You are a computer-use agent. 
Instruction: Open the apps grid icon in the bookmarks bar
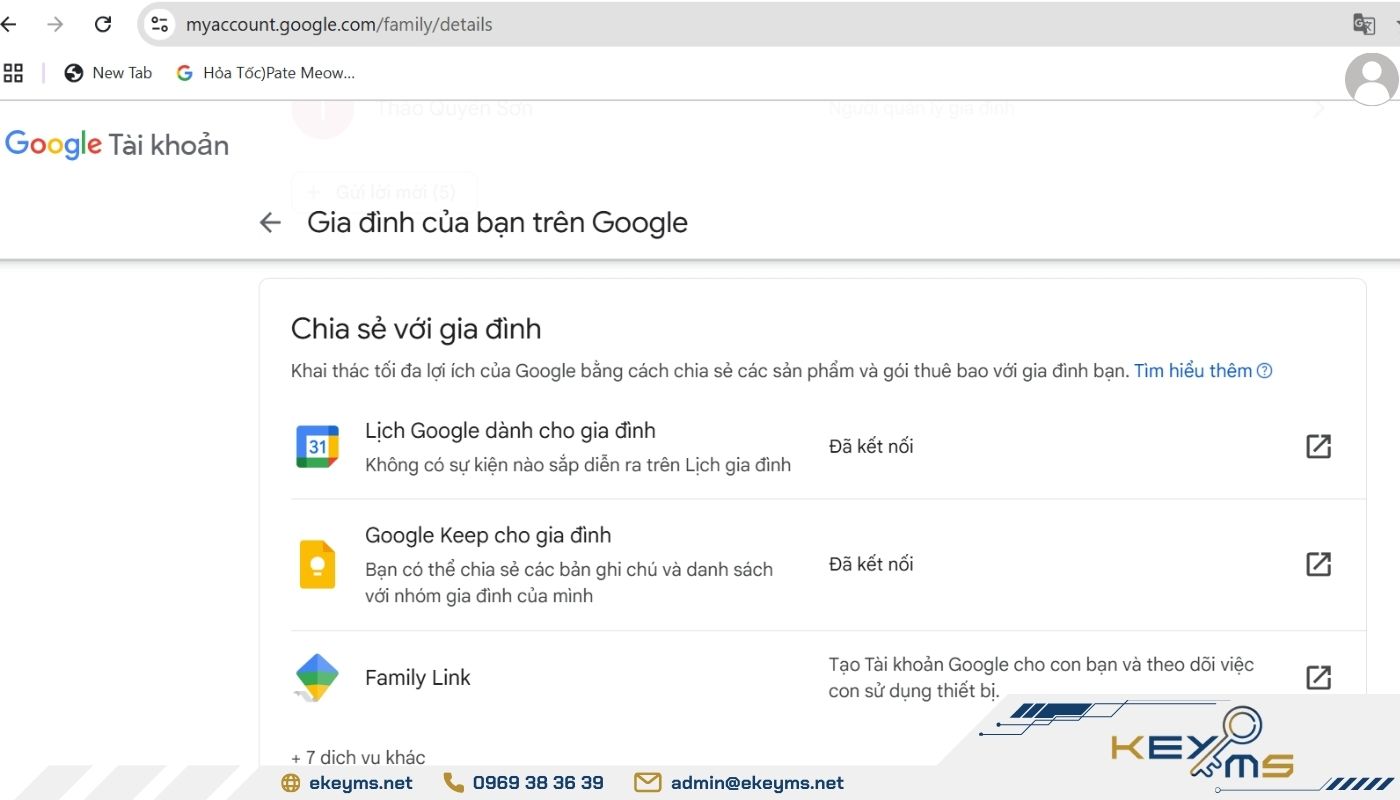tap(13, 73)
